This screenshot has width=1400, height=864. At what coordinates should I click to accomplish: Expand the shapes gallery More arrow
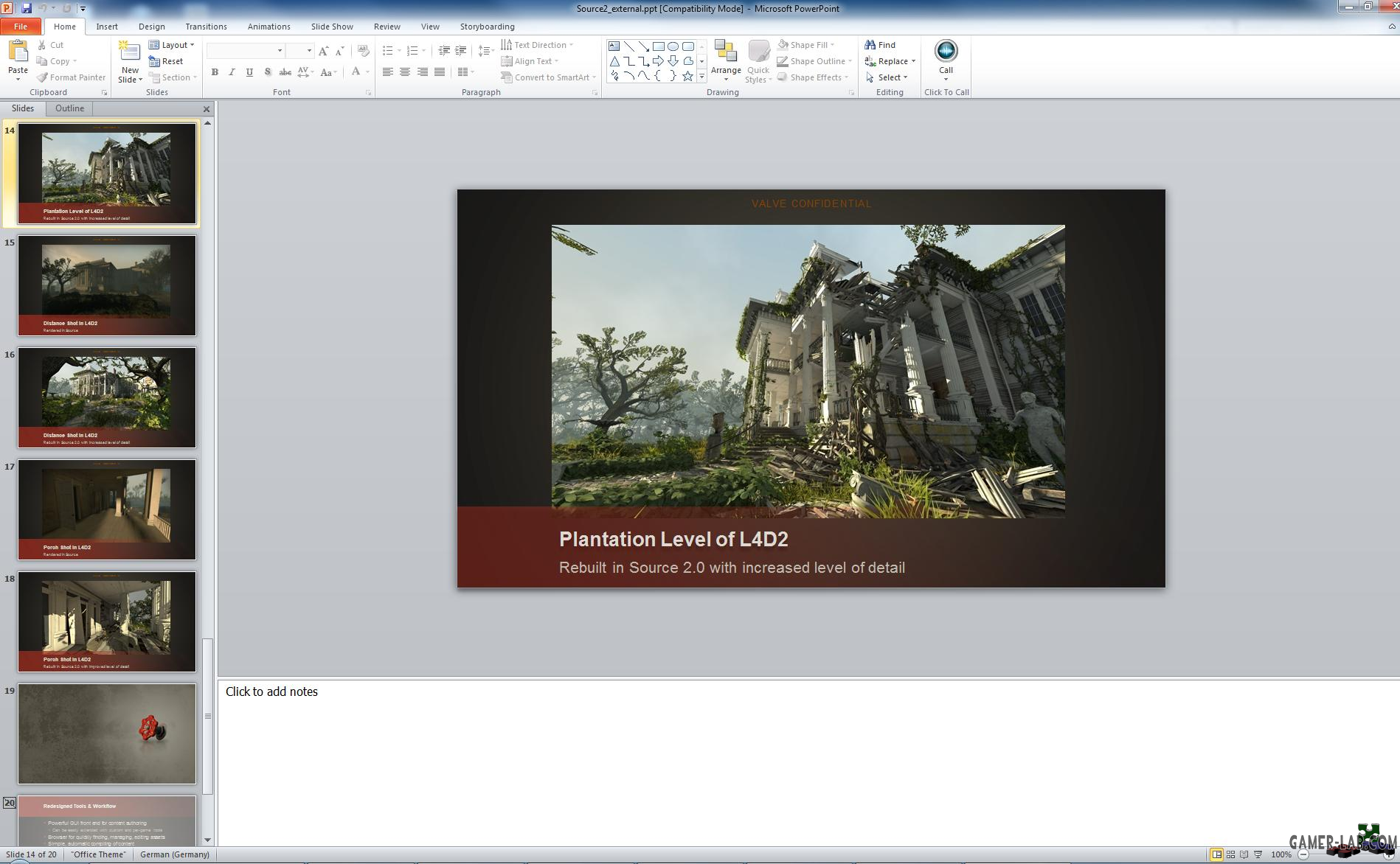click(701, 77)
